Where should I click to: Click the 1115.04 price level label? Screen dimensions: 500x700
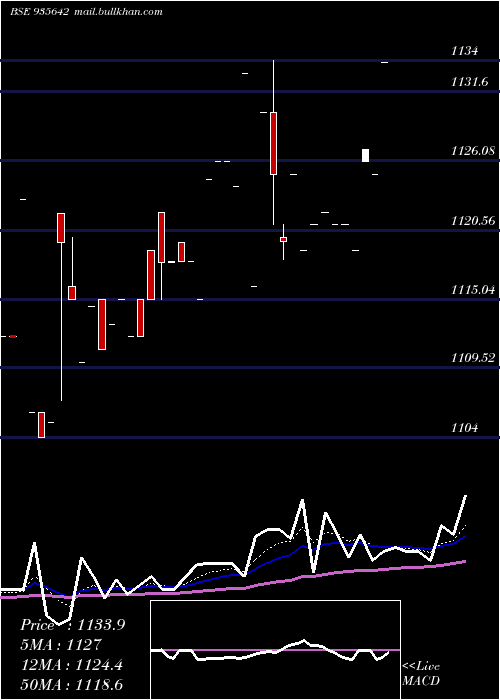(x=473, y=290)
